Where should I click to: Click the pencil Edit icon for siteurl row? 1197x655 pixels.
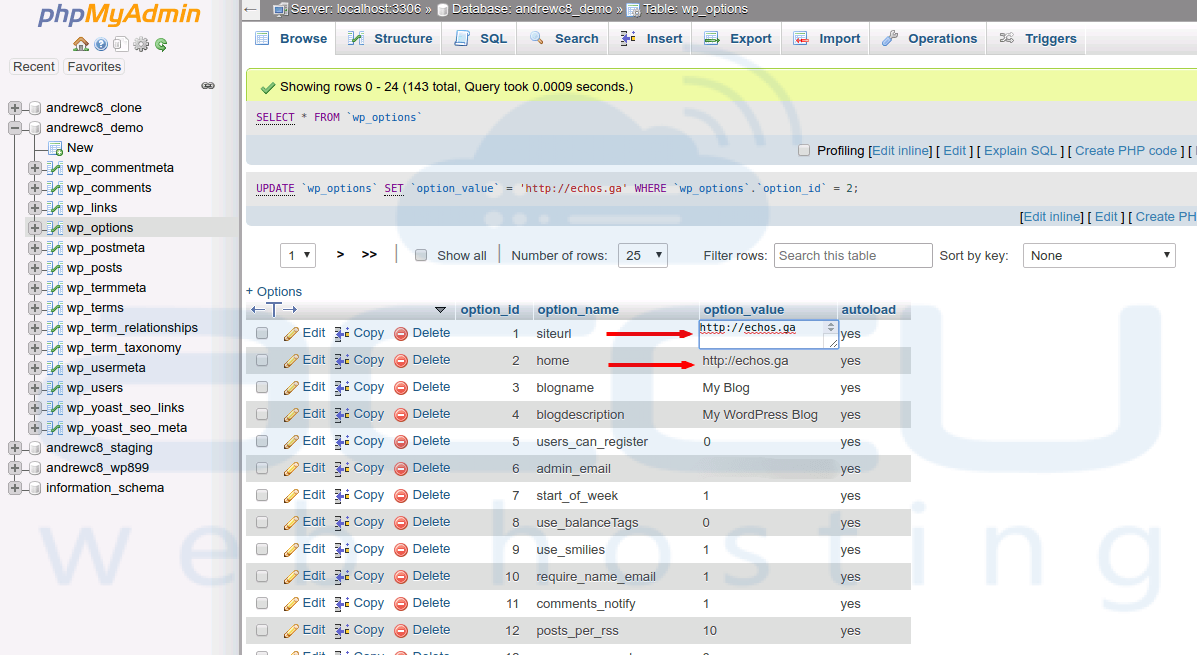coord(292,334)
